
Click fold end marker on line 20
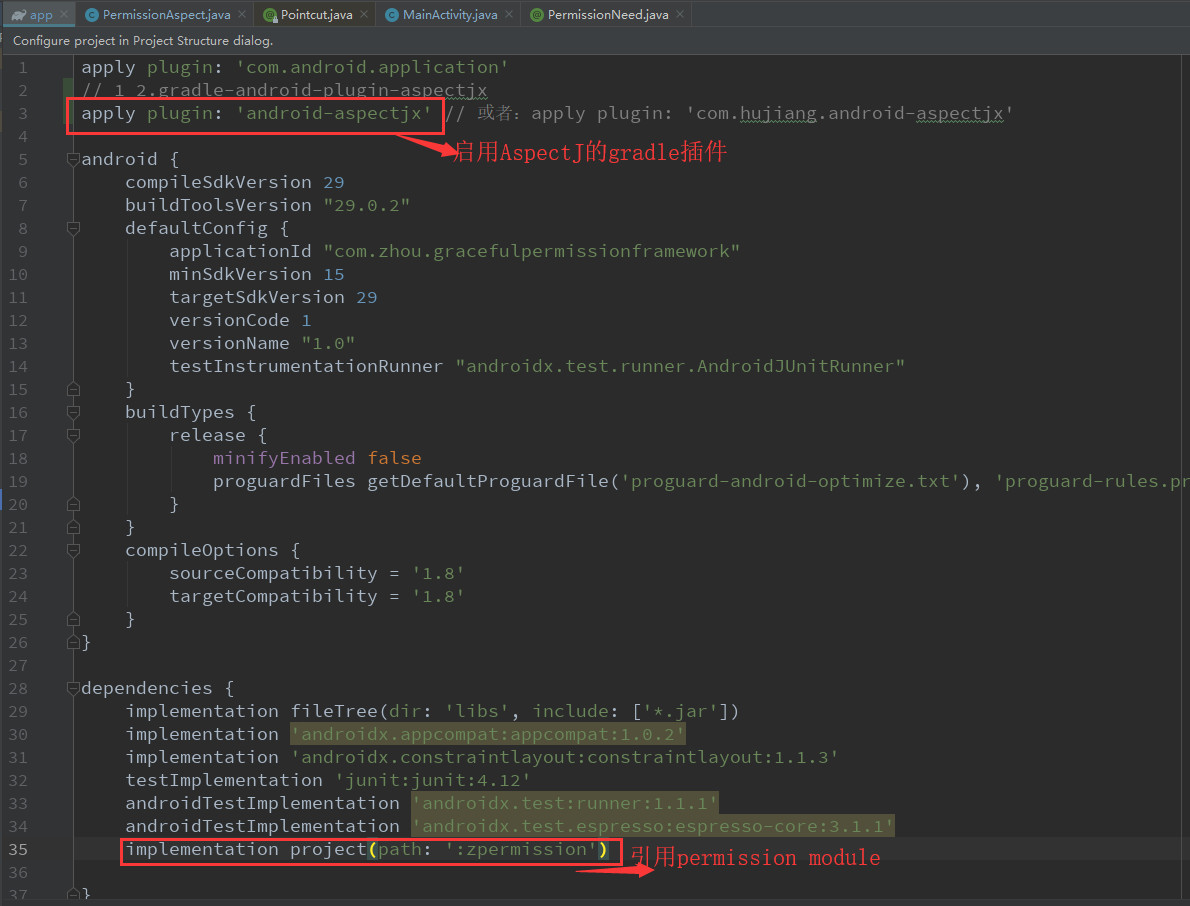pyautogui.click(x=74, y=504)
